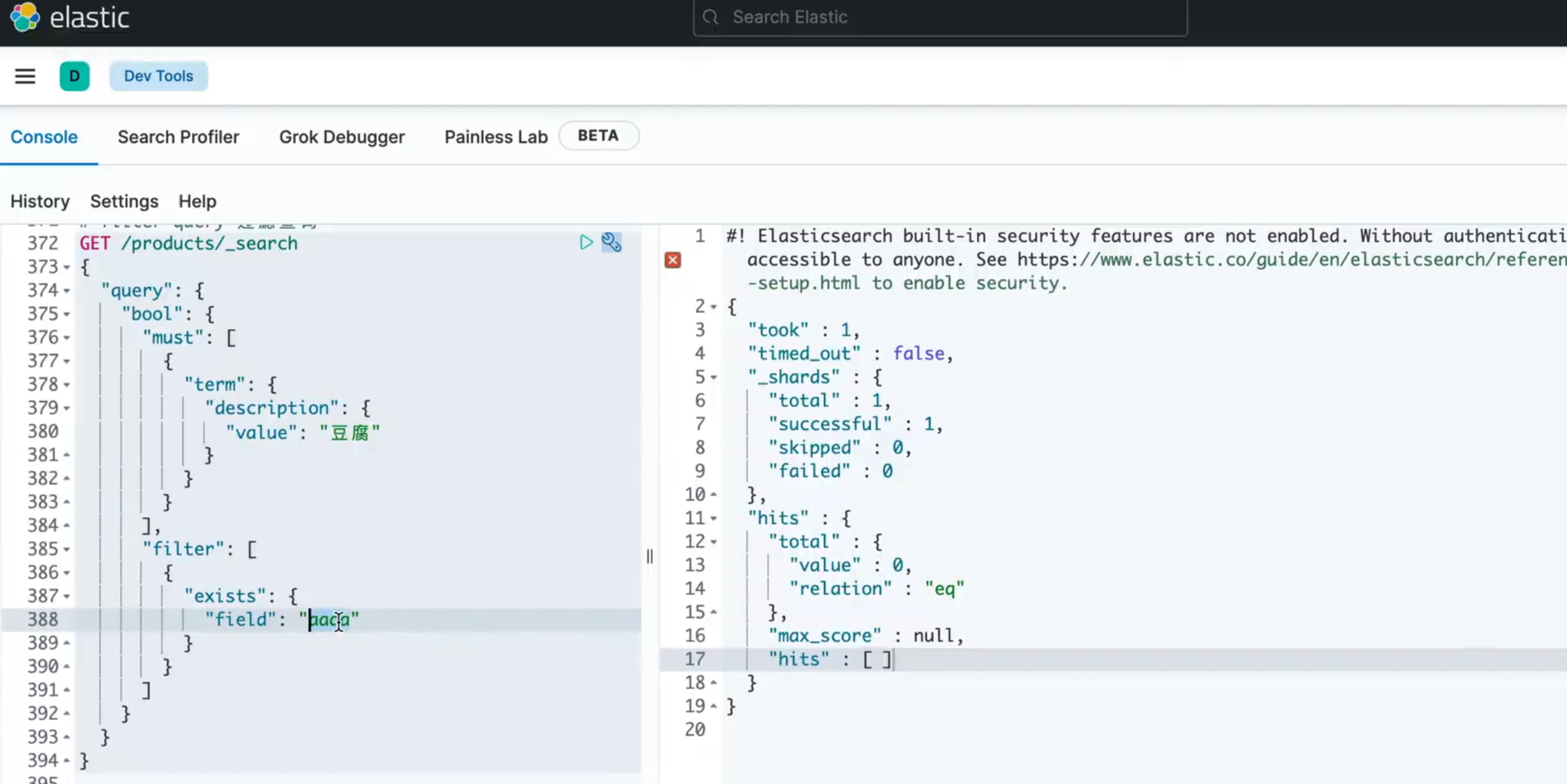Collapse the "filter" array at line 385
The width and height of the screenshot is (1567, 784).
67,549
